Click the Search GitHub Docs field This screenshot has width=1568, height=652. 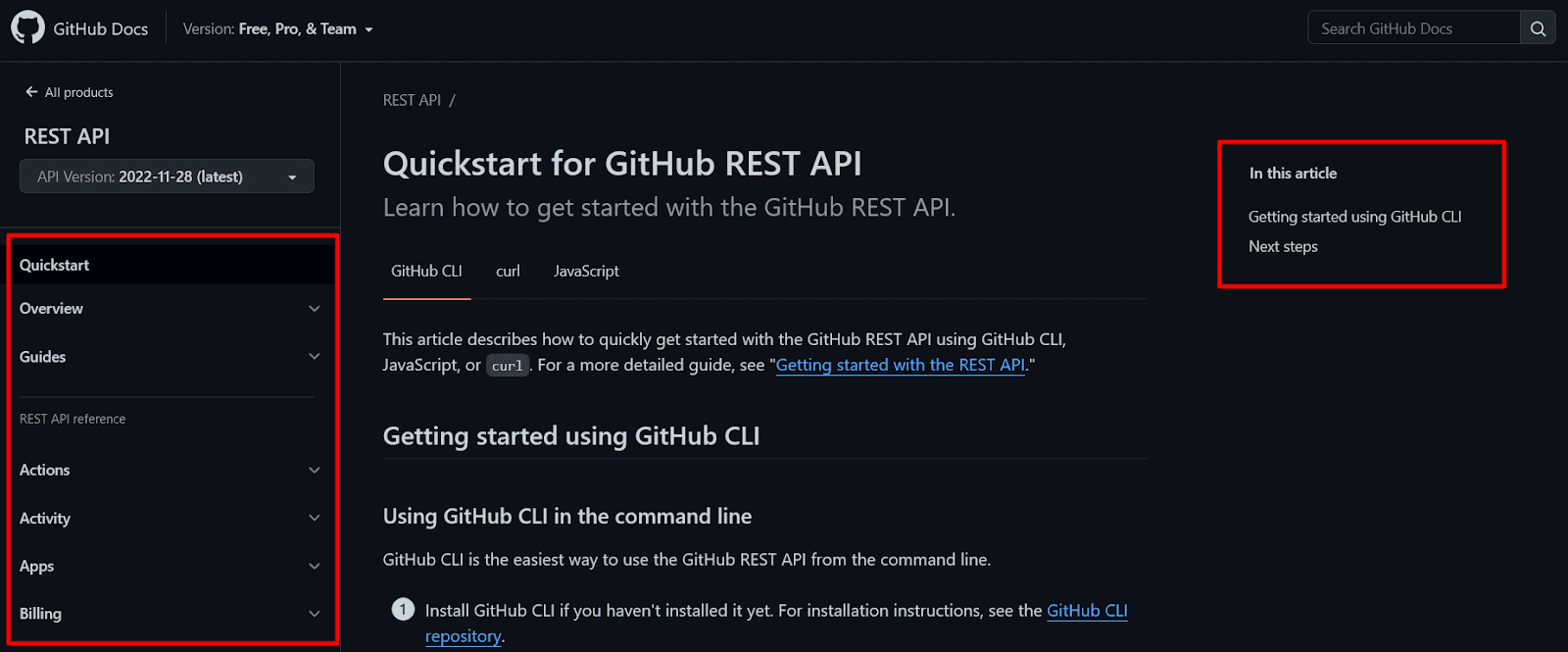tap(1413, 28)
